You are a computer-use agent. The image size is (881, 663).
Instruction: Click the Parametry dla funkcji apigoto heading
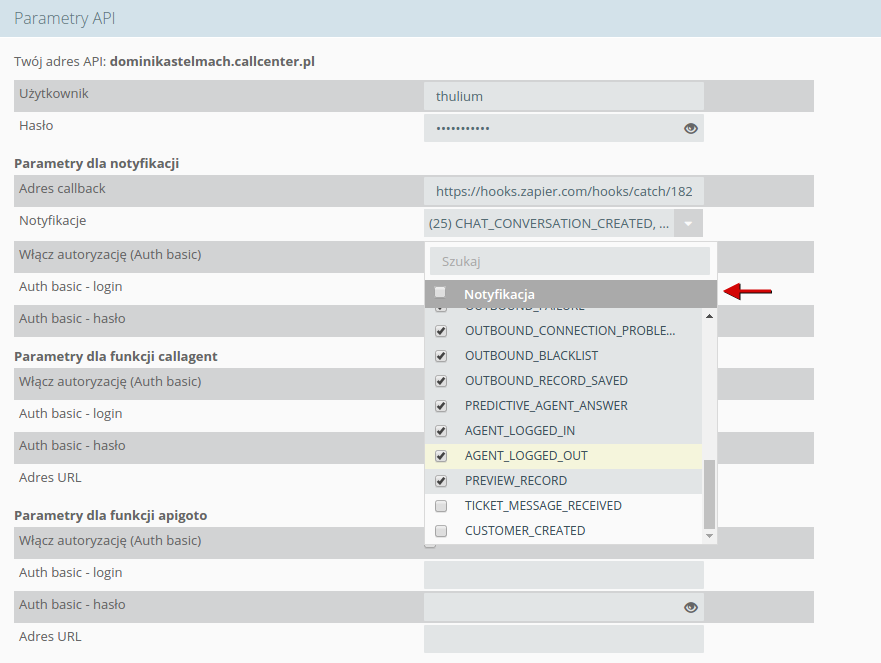(x=111, y=515)
